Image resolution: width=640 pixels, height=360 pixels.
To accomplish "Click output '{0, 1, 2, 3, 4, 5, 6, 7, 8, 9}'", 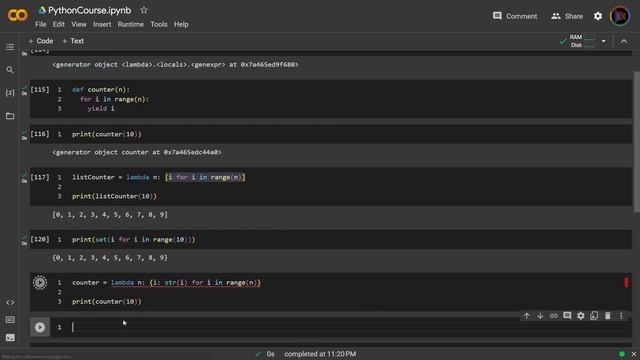I will pos(110,258).
